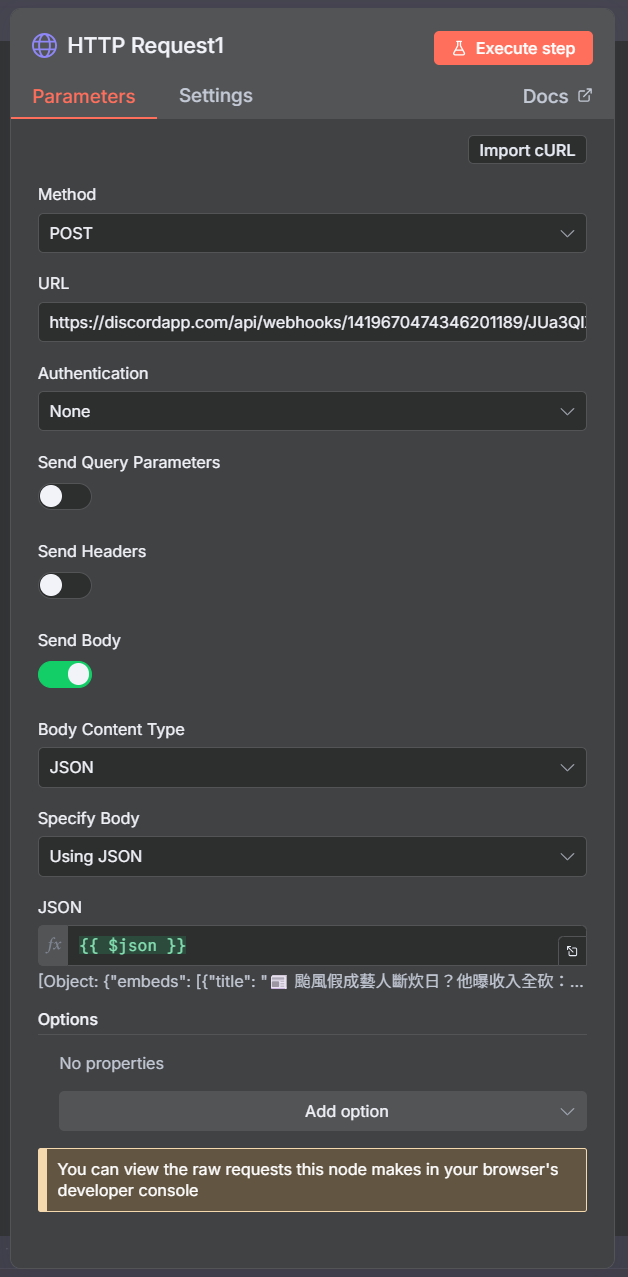Click the fx expression icon beside JSON
The width and height of the screenshot is (628, 1277).
pos(54,945)
